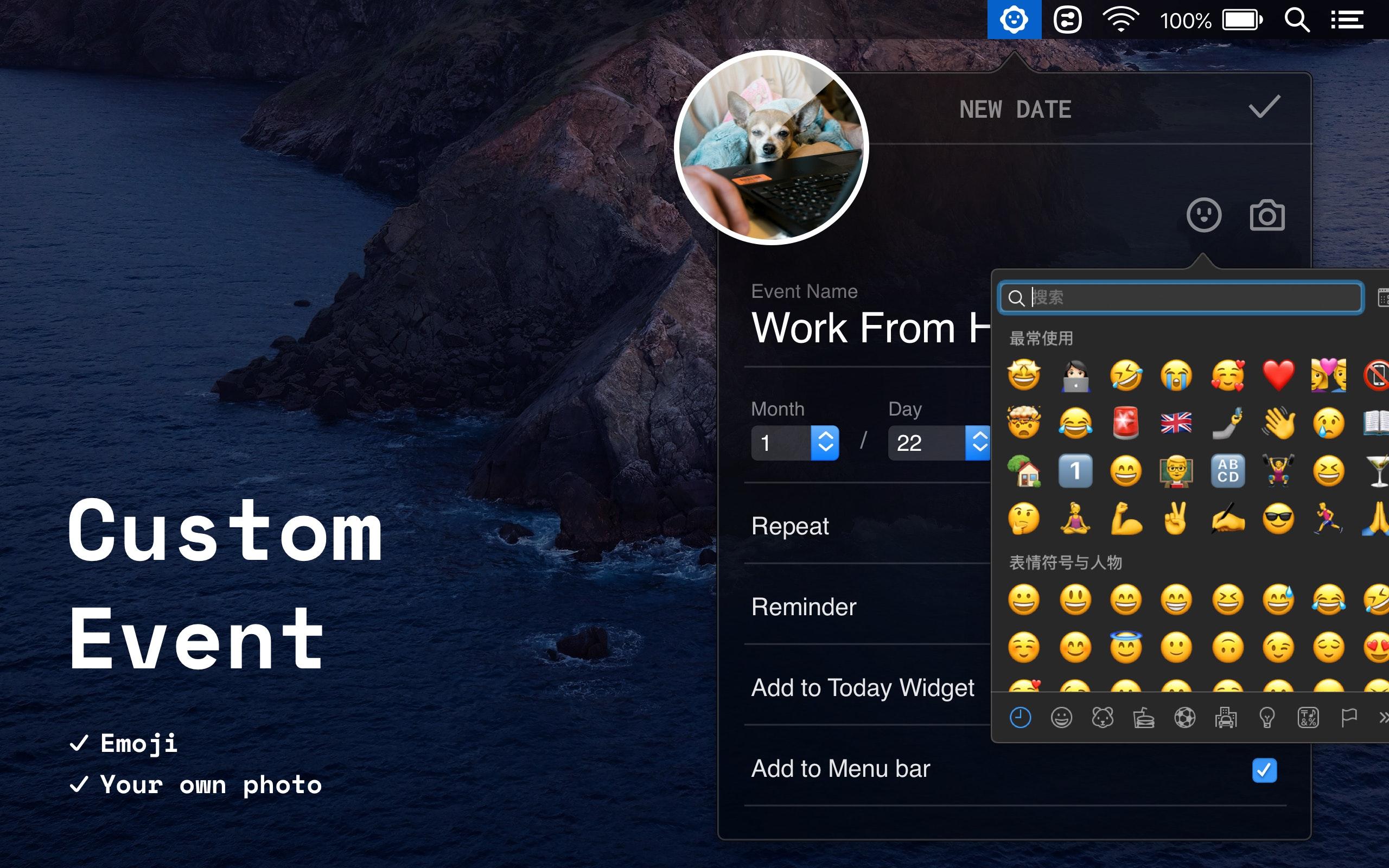Switch to the recently used emoji tab
1389x868 pixels.
pyautogui.click(x=1020, y=718)
